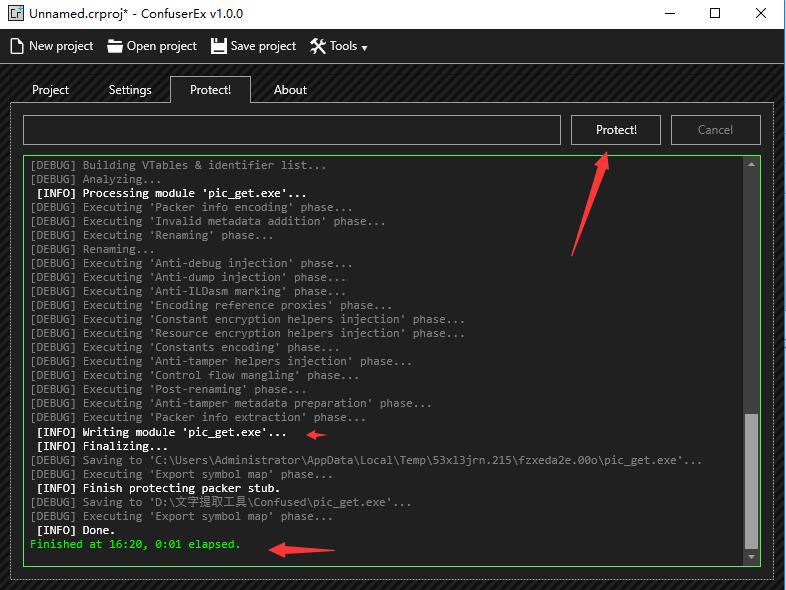Click the log scrollbar up arrow
The image size is (786, 590).
[752, 165]
